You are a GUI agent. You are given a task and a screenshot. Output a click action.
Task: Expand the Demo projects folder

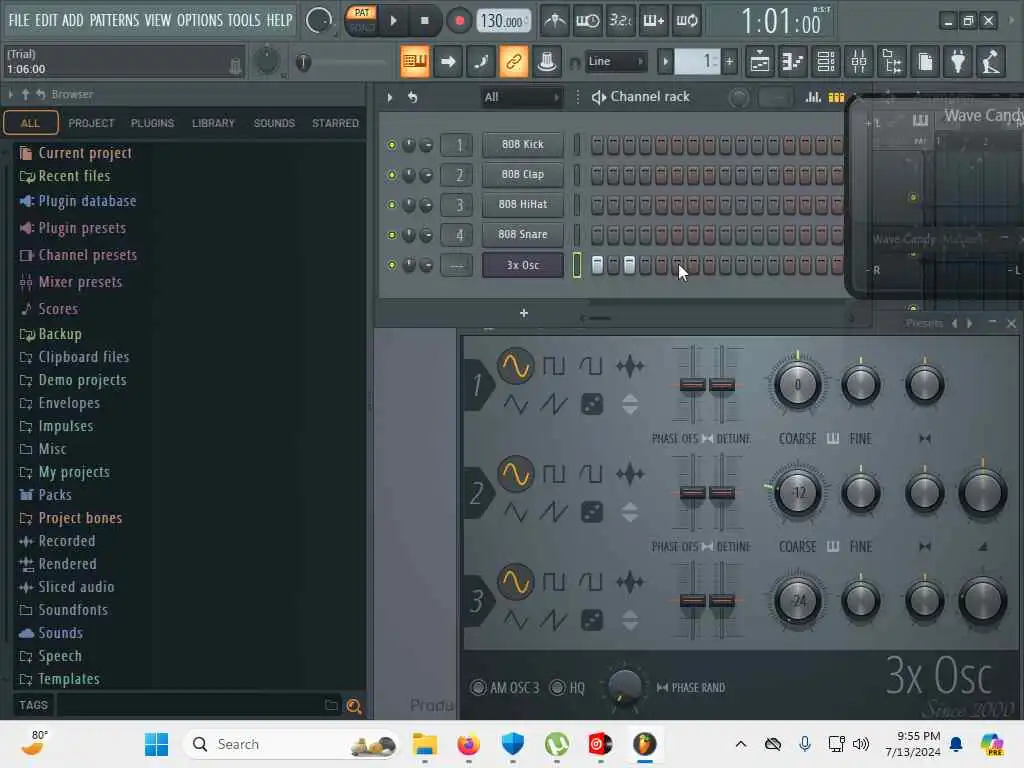pos(73,380)
